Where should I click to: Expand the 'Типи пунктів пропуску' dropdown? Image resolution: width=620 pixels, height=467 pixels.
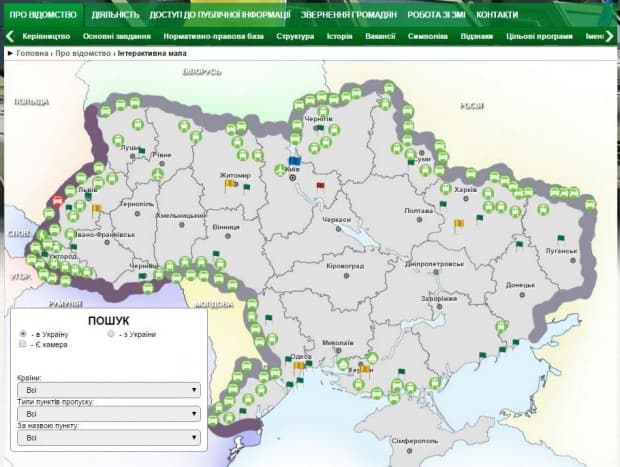[110, 413]
